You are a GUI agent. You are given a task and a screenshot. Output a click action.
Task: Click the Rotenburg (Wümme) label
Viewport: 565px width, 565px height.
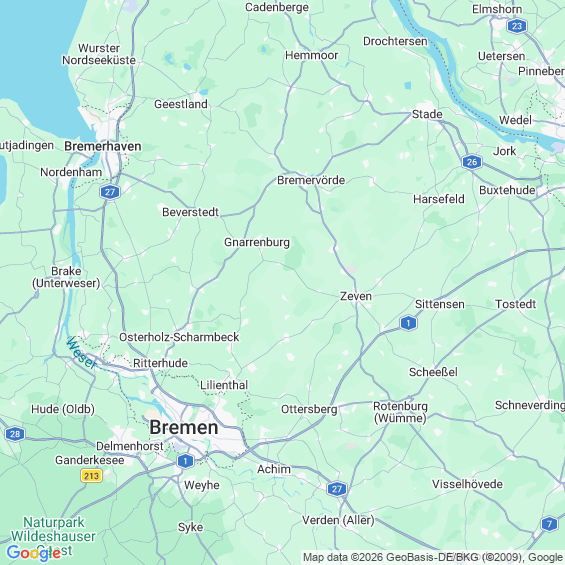pyautogui.click(x=400, y=412)
